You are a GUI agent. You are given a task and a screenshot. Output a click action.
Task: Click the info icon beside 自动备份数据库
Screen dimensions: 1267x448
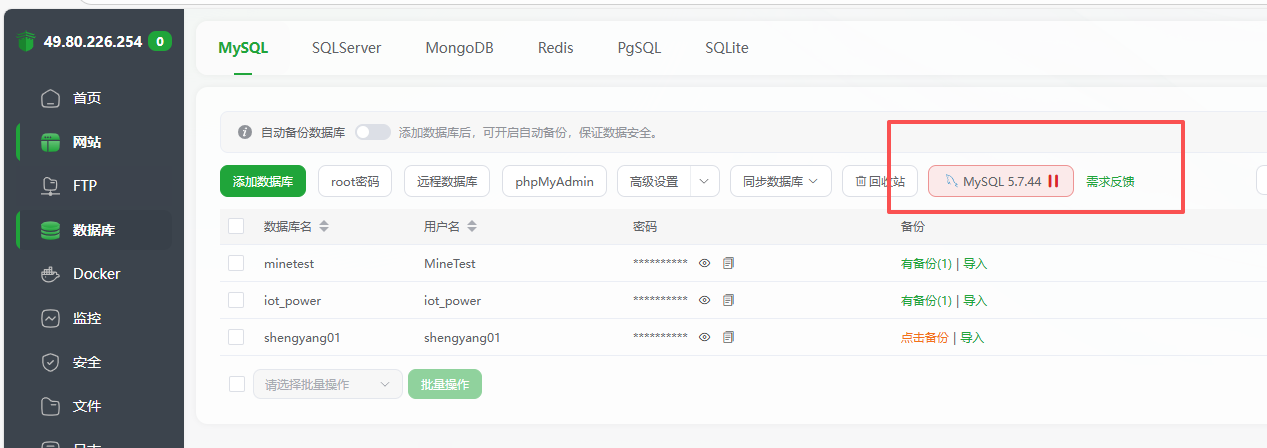(x=245, y=132)
